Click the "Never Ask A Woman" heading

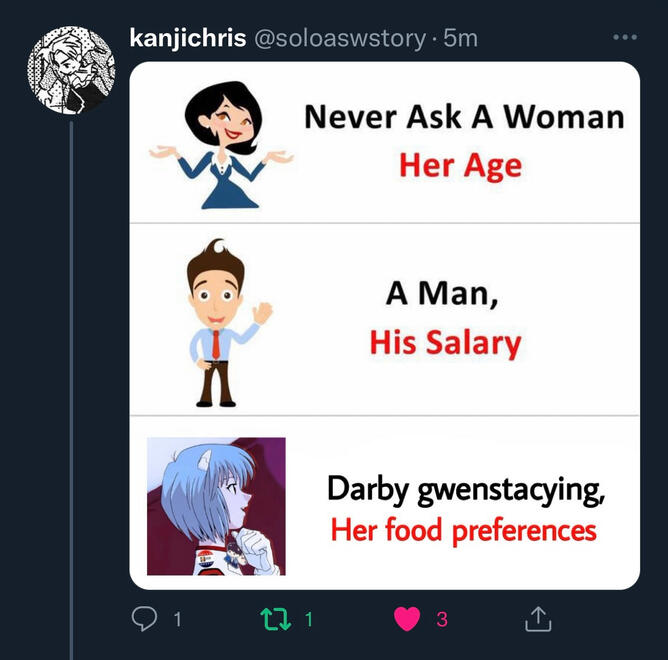[x=464, y=117]
